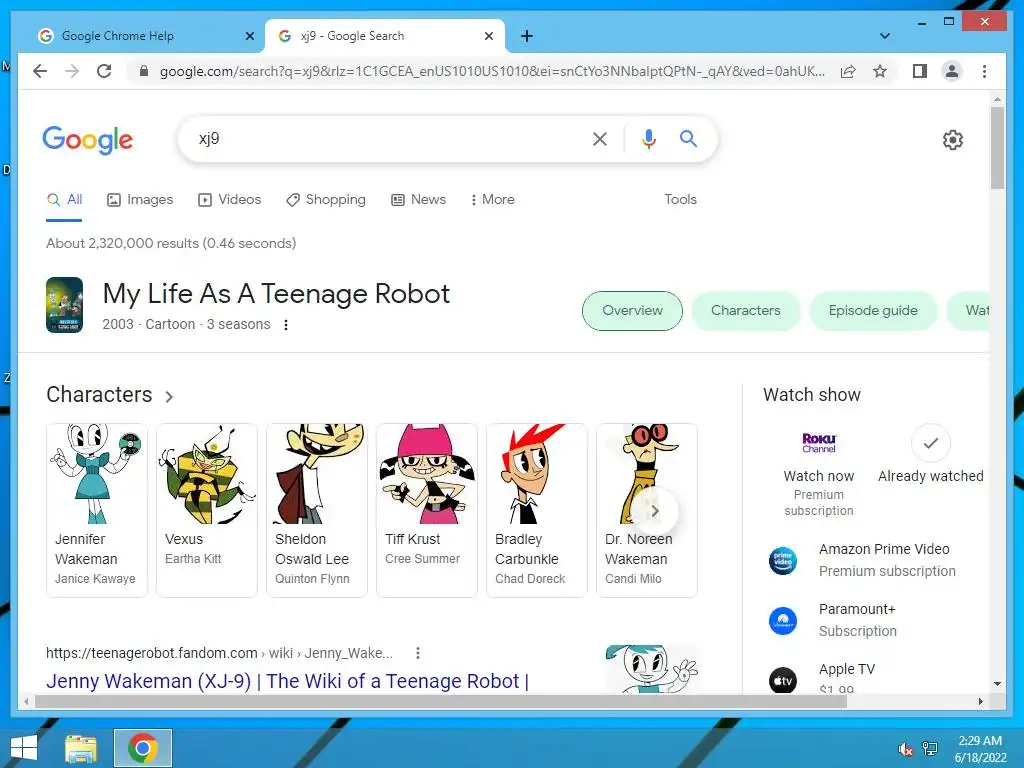This screenshot has width=1024, height=768.
Task: Close the Google Chrome Help tab
Action: pyautogui.click(x=249, y=36)
